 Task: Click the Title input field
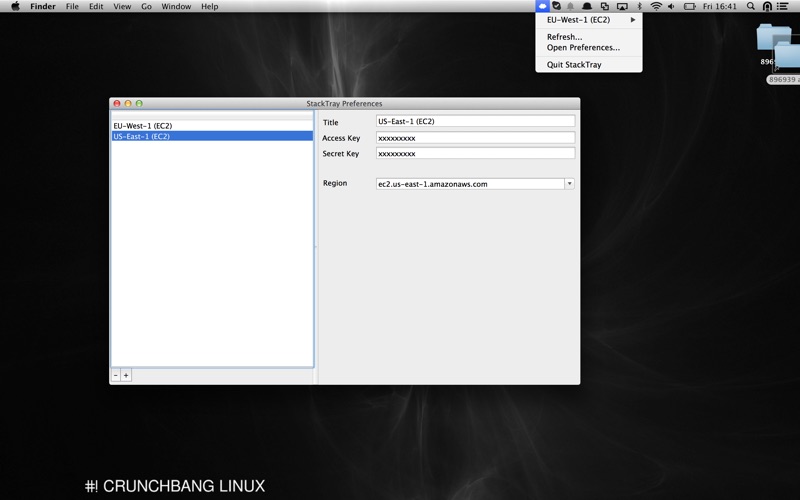(476, 121)
